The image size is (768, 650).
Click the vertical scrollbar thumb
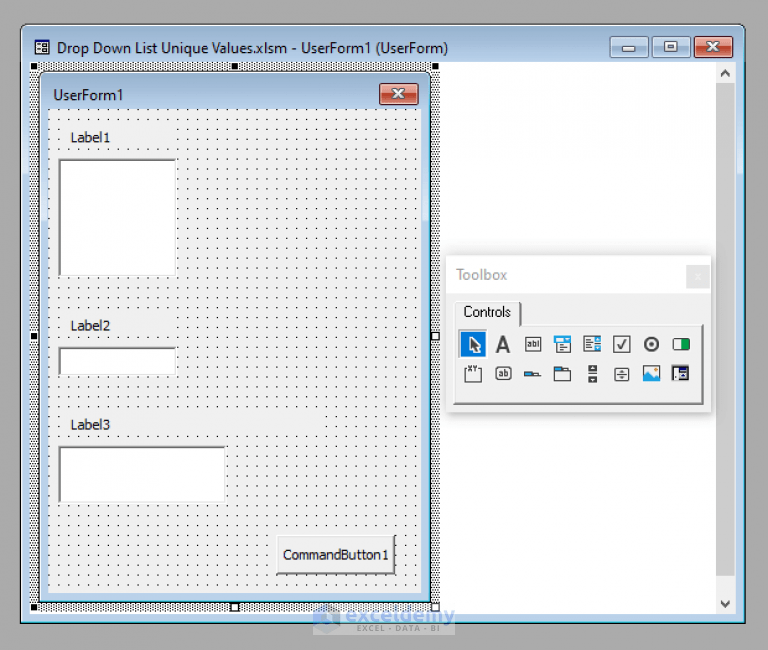pyautogui.click(x=725, y=329)
